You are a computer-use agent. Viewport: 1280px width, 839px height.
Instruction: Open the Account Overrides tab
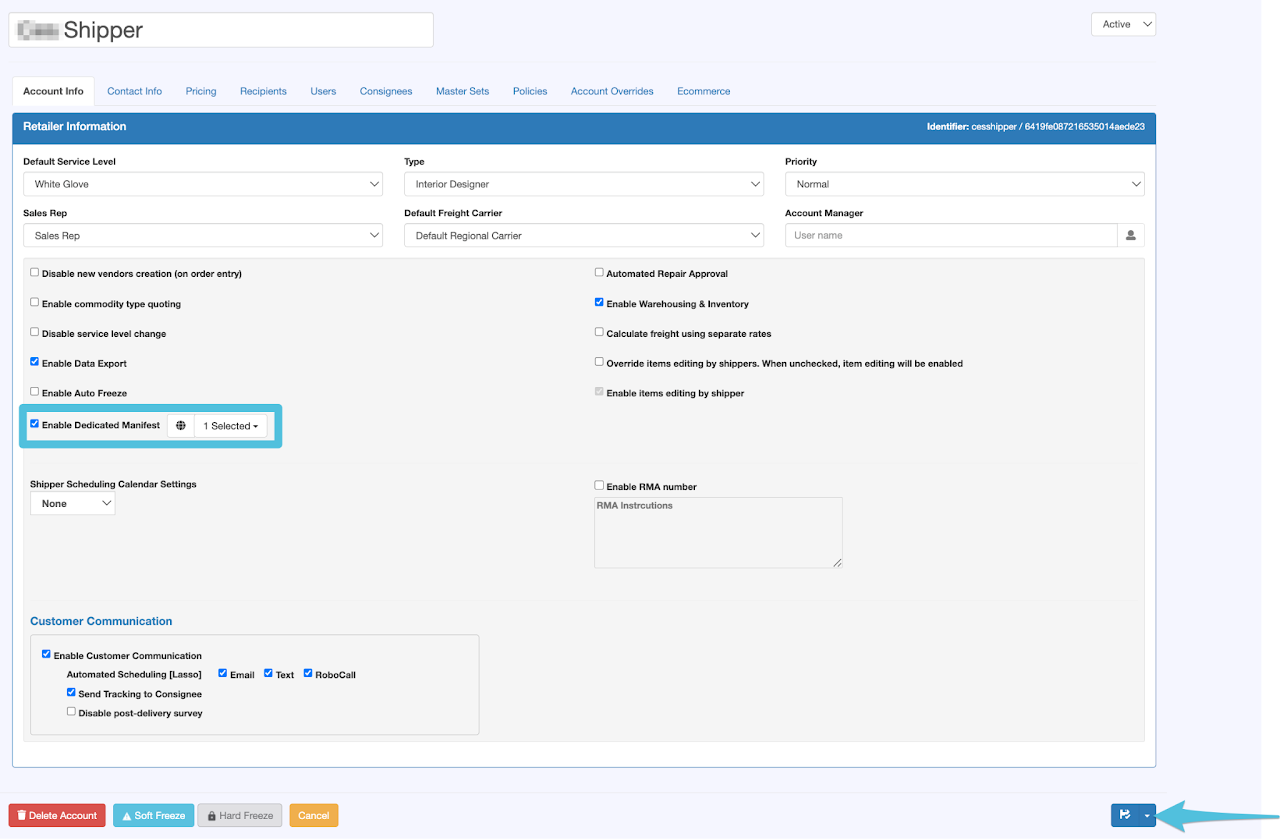click(612, 91)
